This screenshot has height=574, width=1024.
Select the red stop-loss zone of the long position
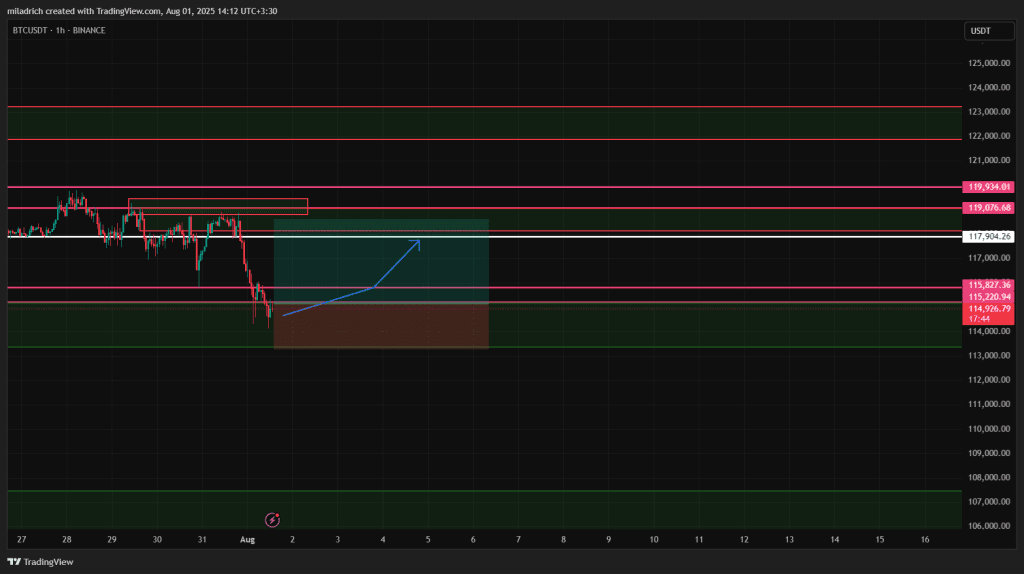point(380,326)
